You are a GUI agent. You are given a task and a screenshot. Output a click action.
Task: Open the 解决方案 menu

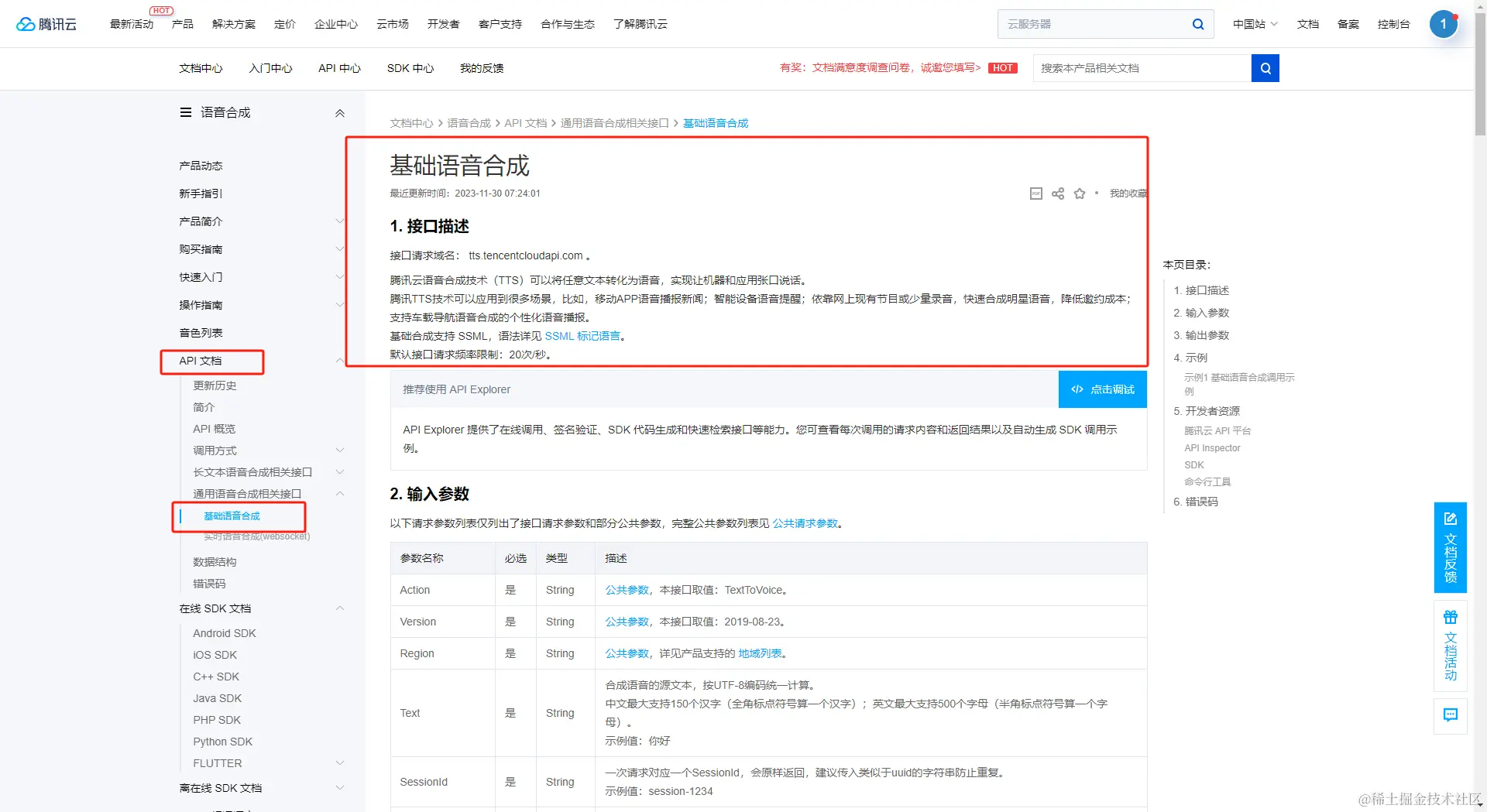(234, 24)
